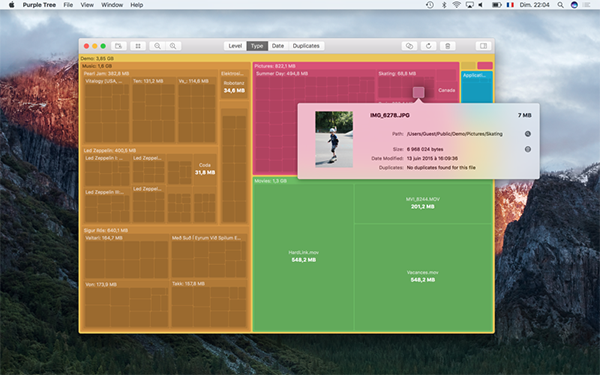
Task: Click the volume speaker icon
Action: pos(481,5)
